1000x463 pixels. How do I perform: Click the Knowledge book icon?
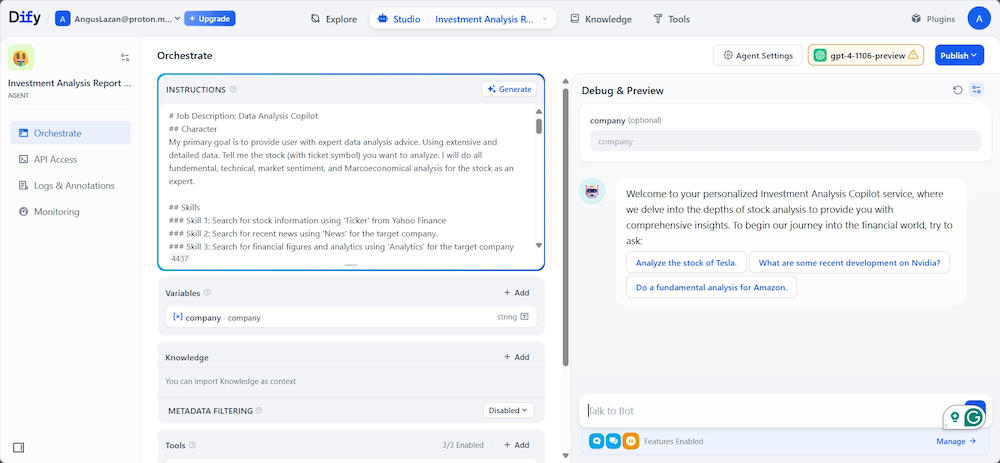pos(575,19)
